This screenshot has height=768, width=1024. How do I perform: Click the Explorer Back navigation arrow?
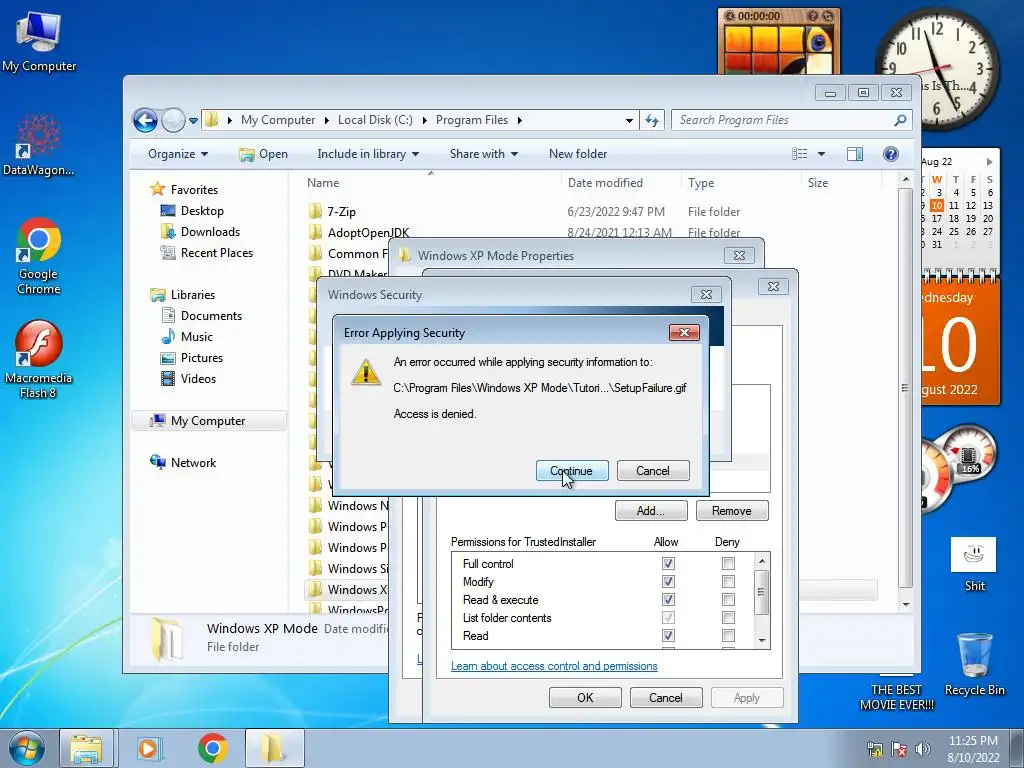145,120
